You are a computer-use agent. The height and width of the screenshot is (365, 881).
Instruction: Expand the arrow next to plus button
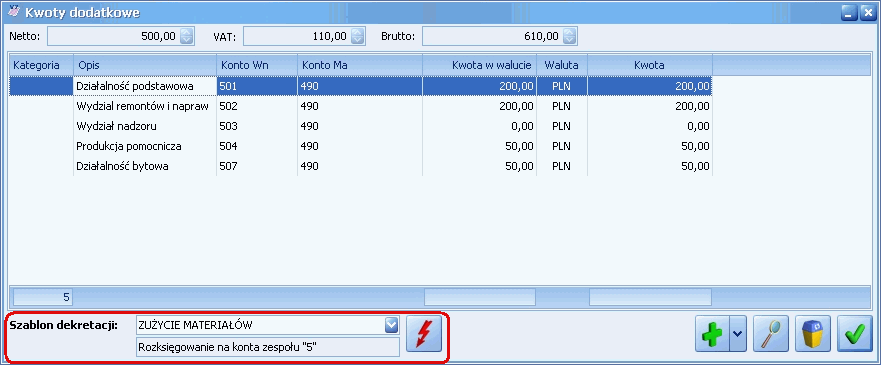pyautogui.click(x=738, y=334)
